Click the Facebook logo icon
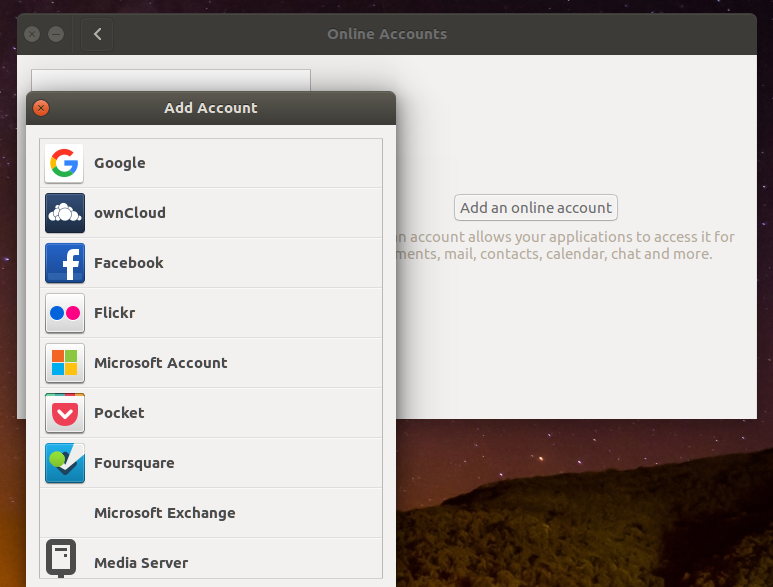Viewport: 773px width, 587px height. pos(65,263)
